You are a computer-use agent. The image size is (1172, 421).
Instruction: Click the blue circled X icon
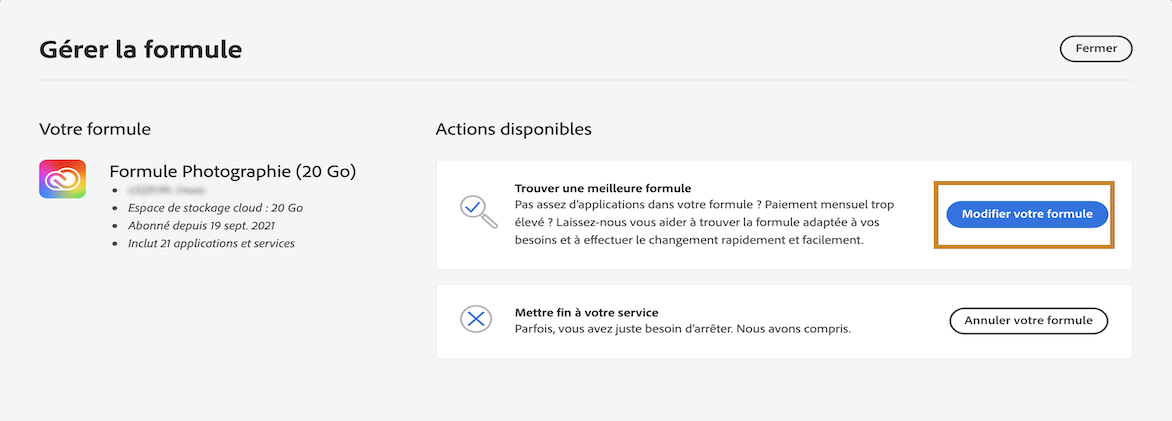tap(475, 320)
